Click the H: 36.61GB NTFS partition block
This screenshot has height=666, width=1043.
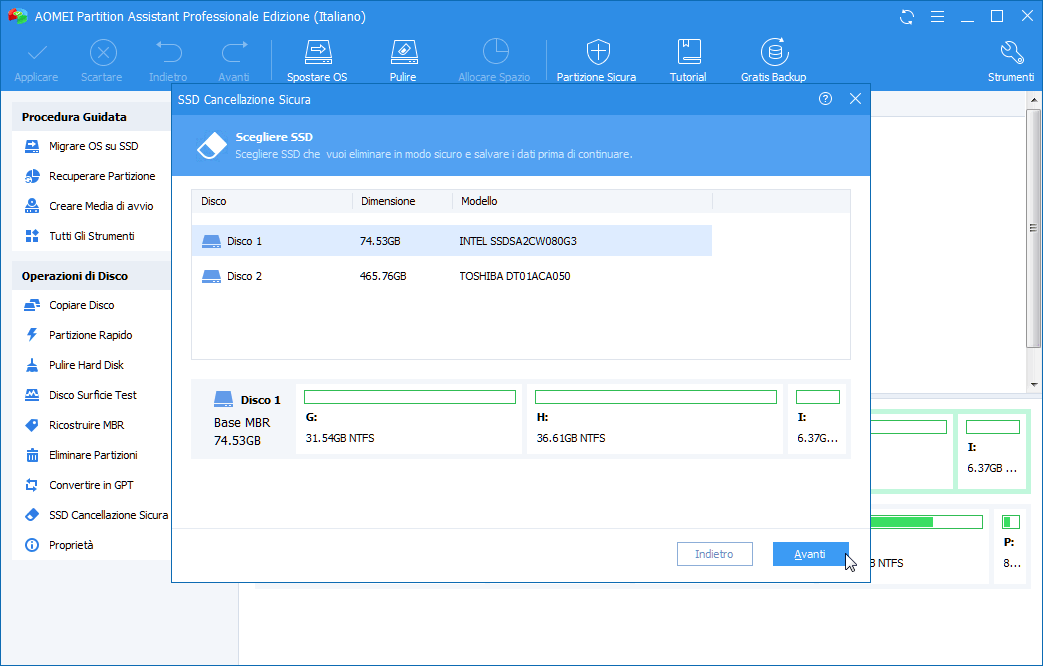(655, 418)
